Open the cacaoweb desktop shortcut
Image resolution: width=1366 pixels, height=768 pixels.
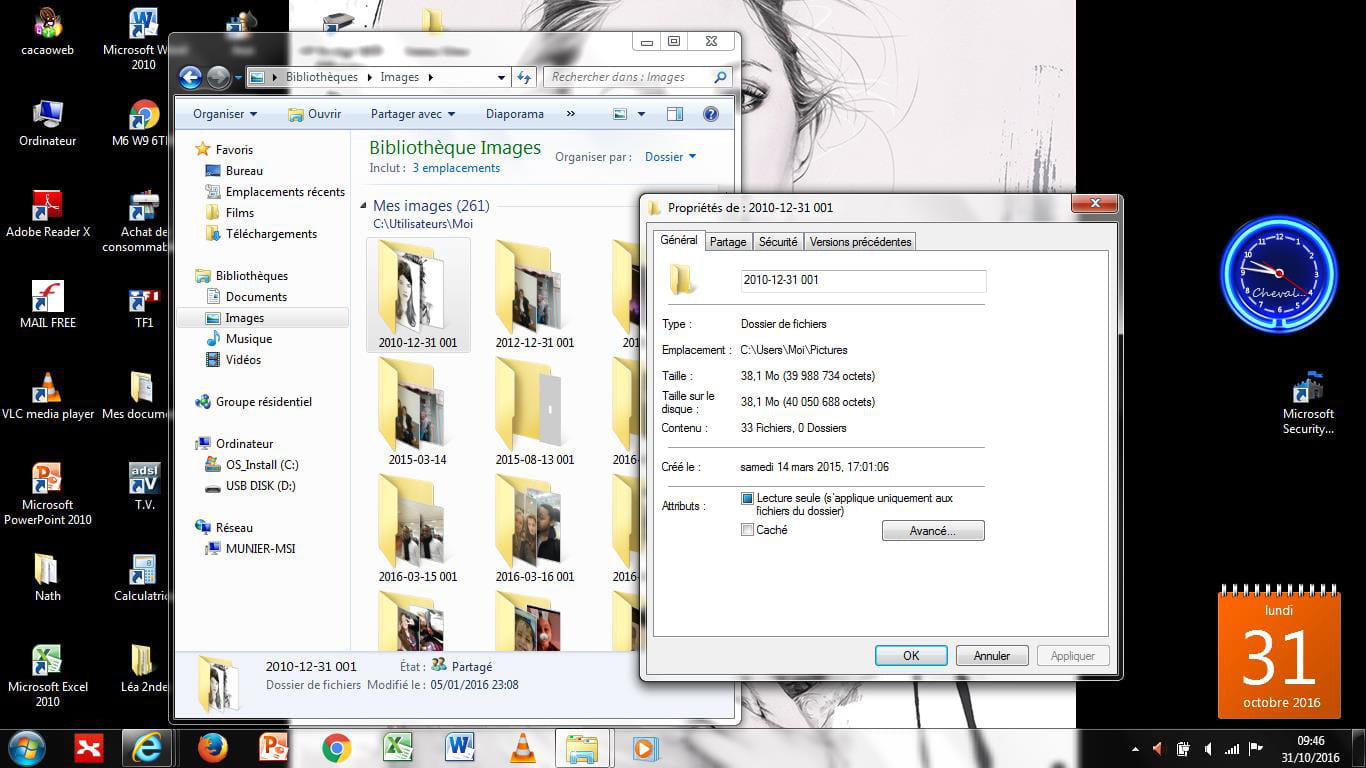47,32
